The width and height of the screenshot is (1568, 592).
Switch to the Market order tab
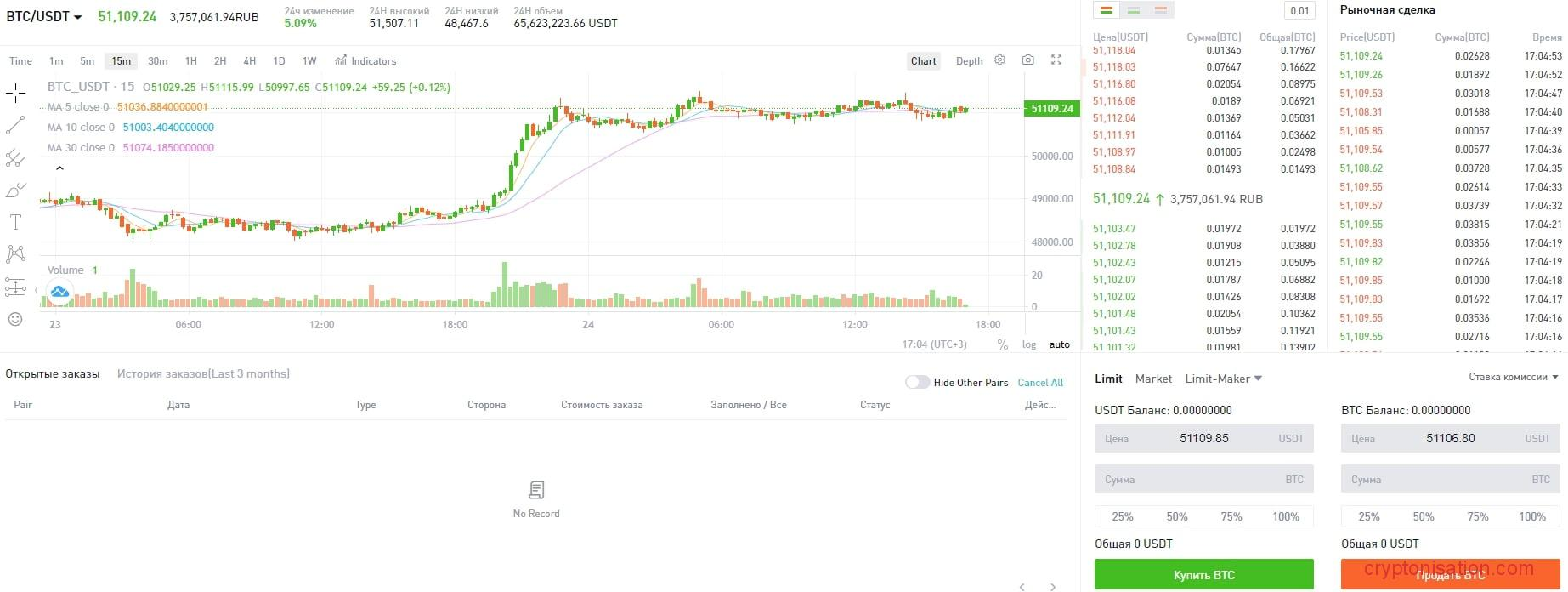pyautogui.click(x=1153, y=379)
